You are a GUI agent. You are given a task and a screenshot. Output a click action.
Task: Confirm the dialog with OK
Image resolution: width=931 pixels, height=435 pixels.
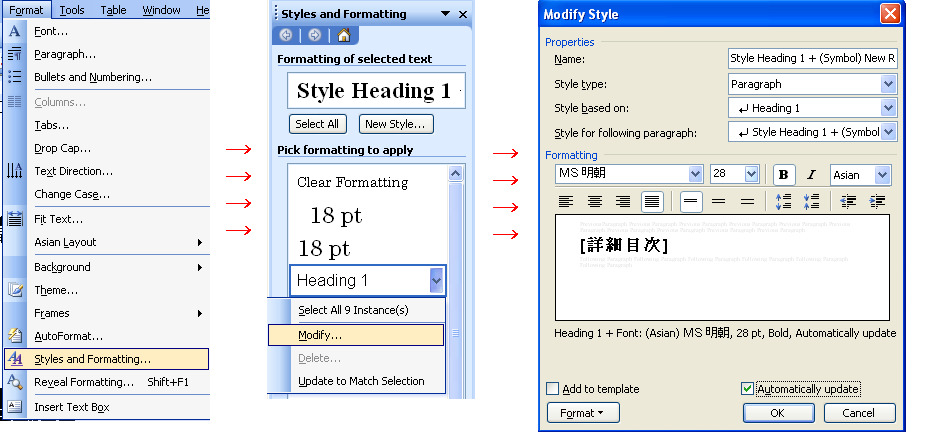pos(778,413)
